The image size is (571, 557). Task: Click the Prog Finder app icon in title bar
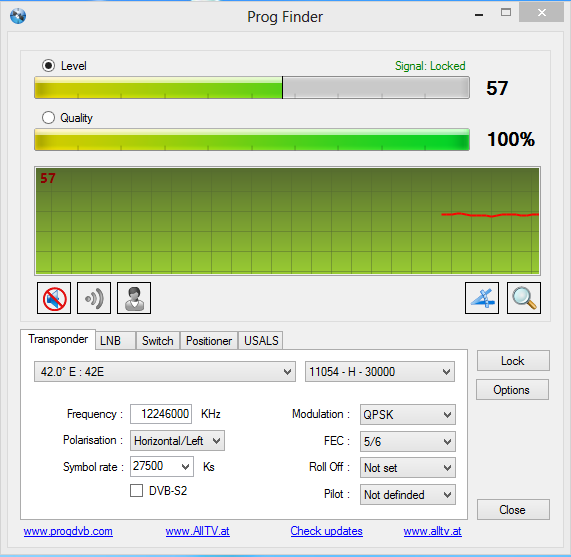point(18,16)
